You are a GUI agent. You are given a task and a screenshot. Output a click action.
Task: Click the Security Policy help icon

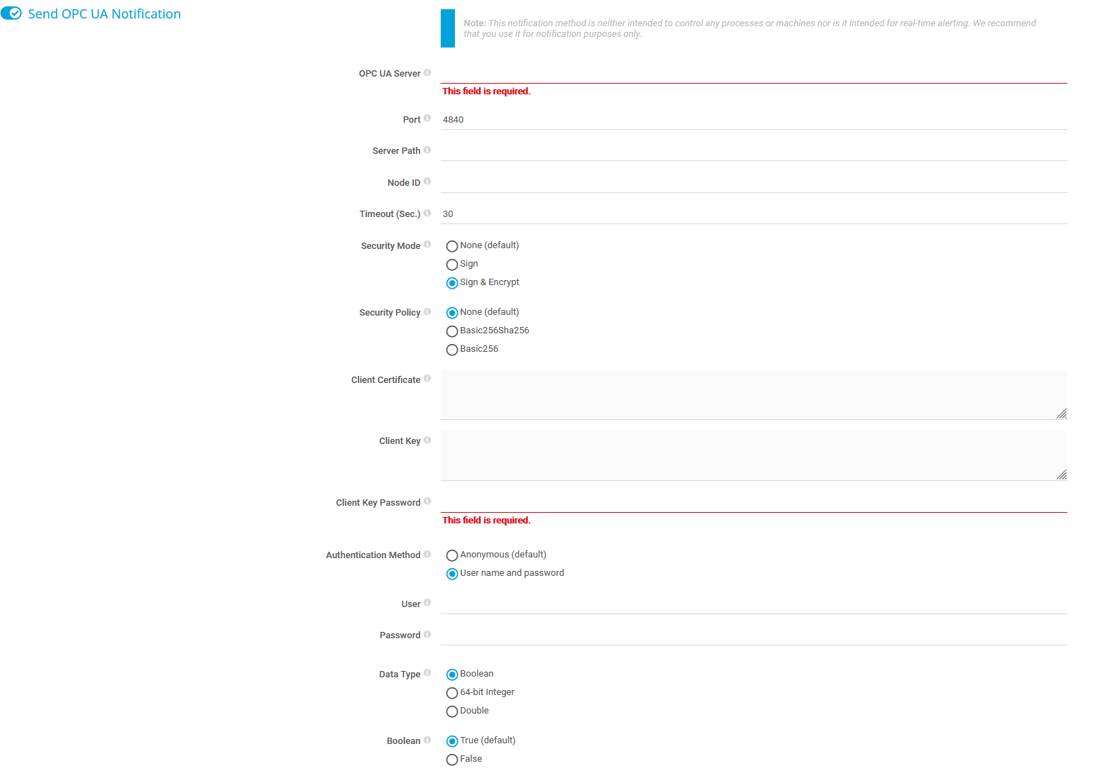pyautogui.click(x=427, y=311)
